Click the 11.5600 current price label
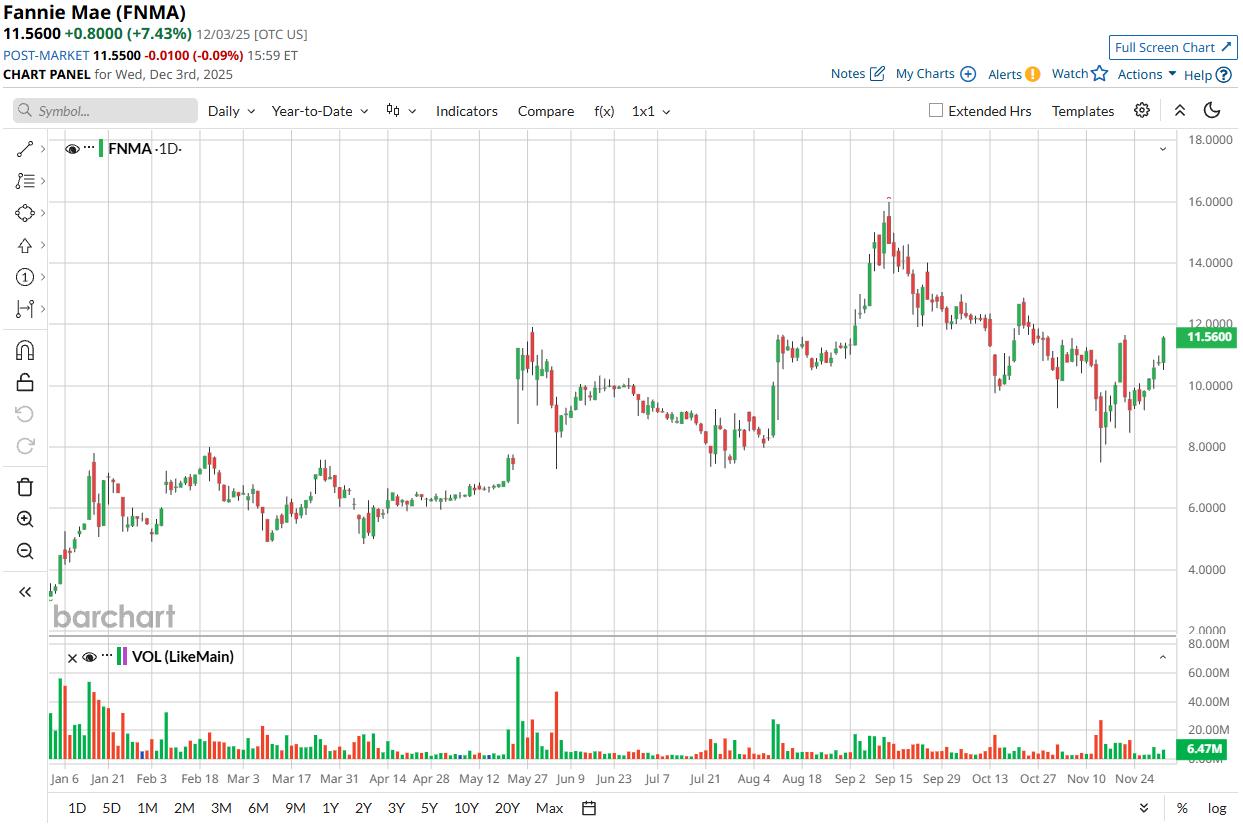The height and width of the screenshot is (825, 1243). click(1209, 338)
